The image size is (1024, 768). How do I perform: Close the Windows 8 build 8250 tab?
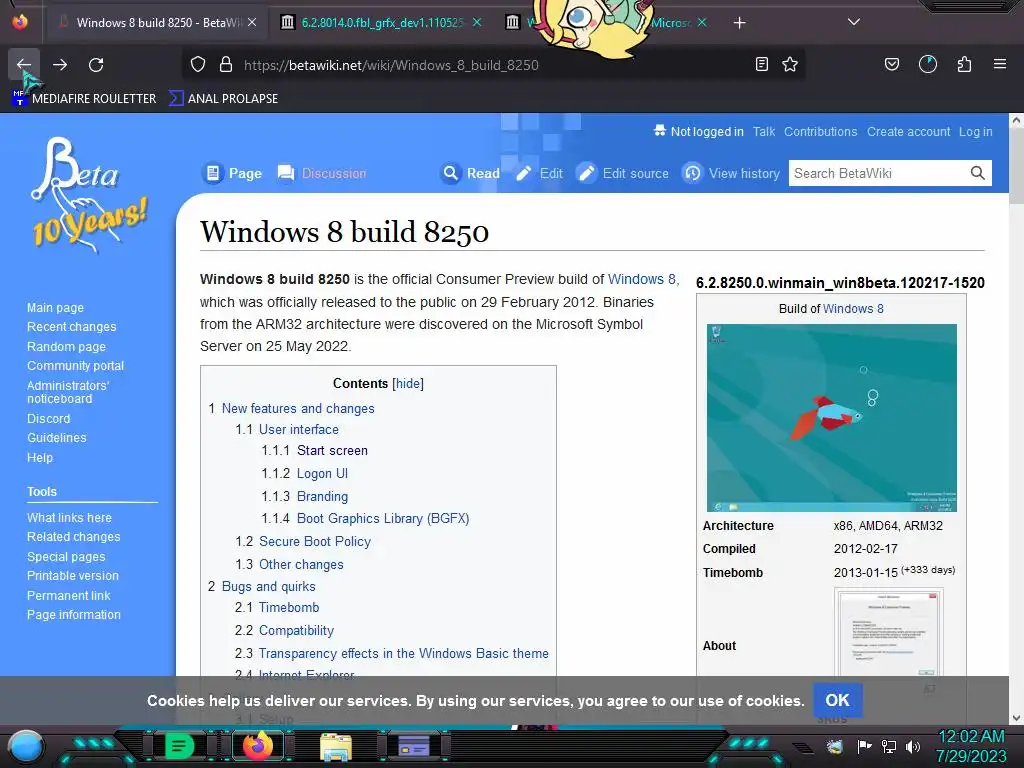click(252, 23)
